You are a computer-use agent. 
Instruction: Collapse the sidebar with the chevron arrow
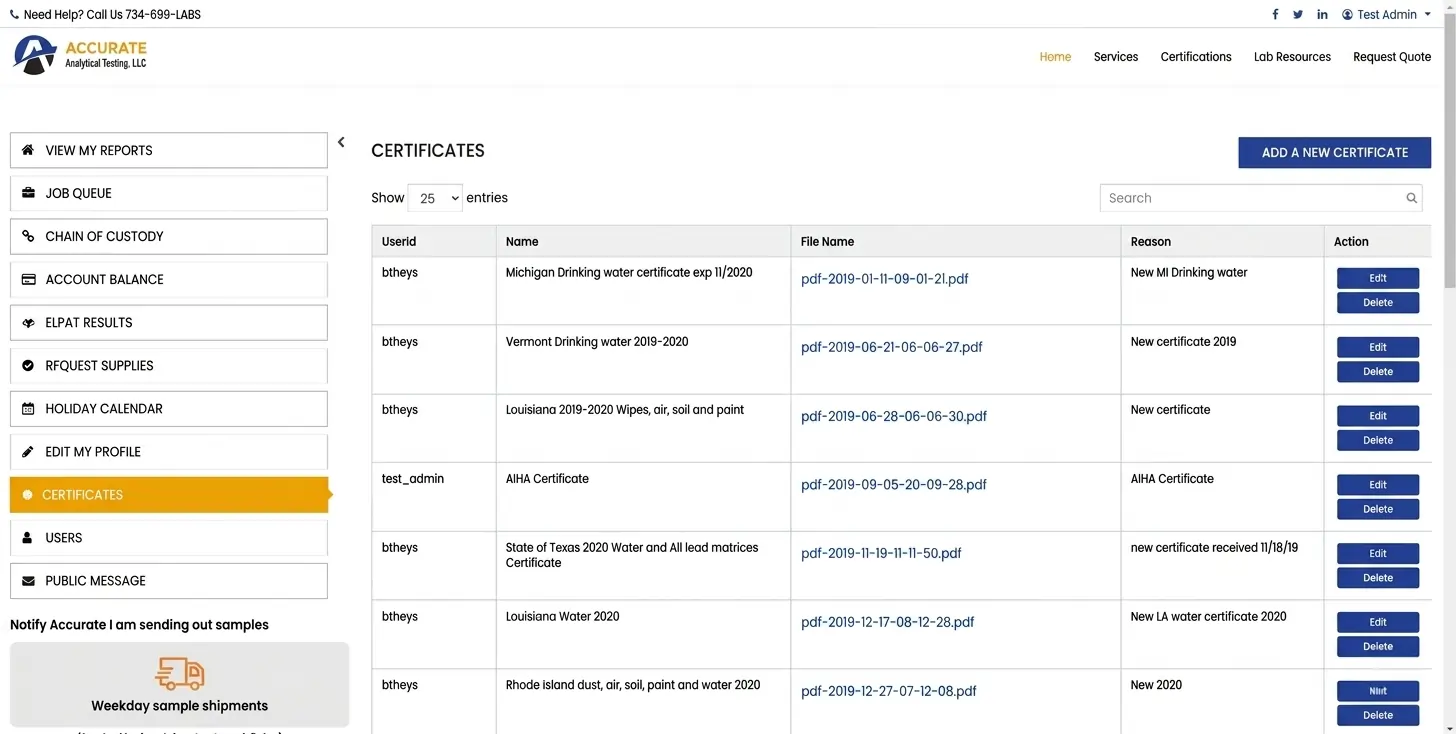coord(341,142)
